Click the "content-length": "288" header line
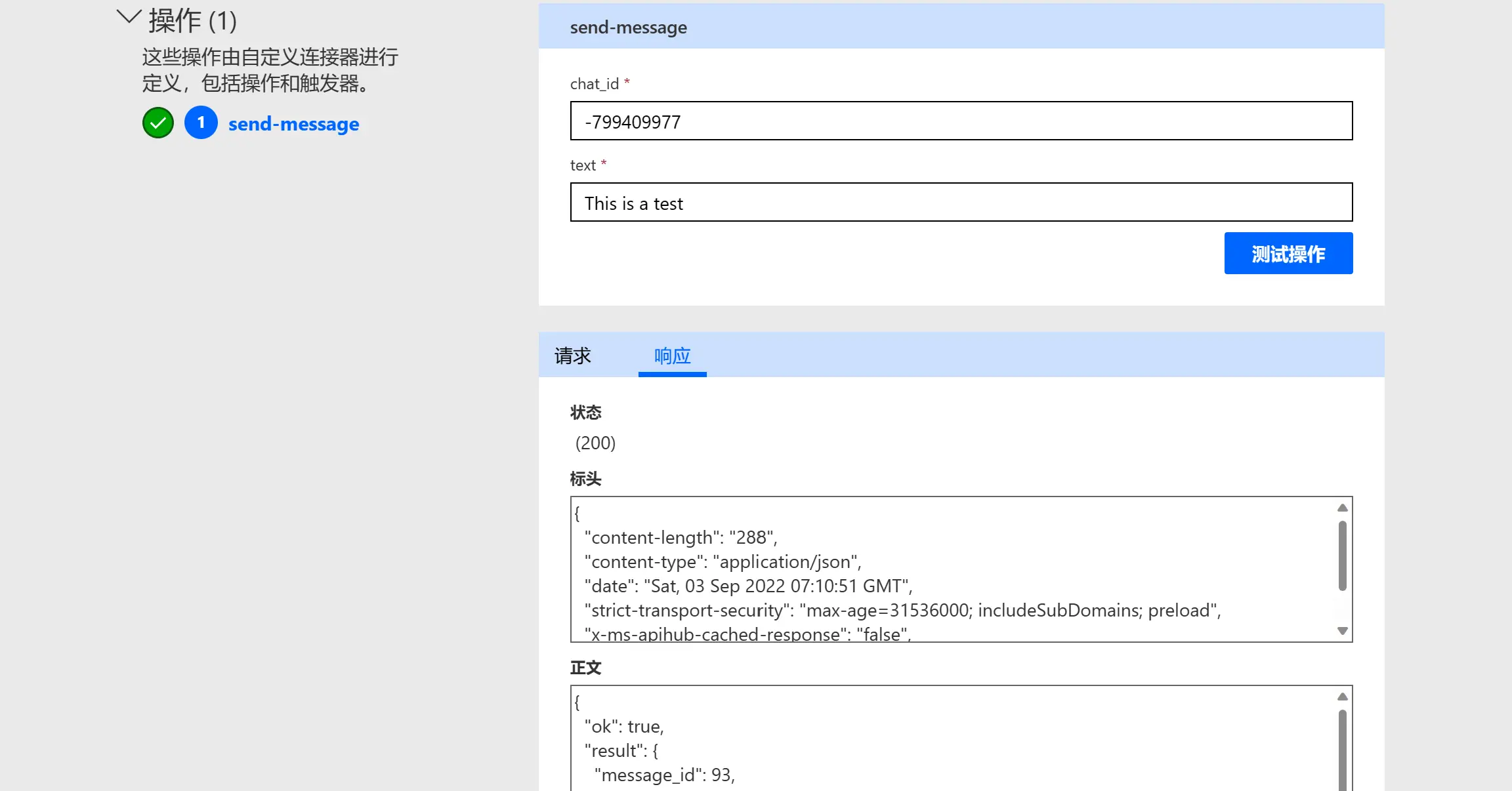1512x791 pixels. point(681,538)
